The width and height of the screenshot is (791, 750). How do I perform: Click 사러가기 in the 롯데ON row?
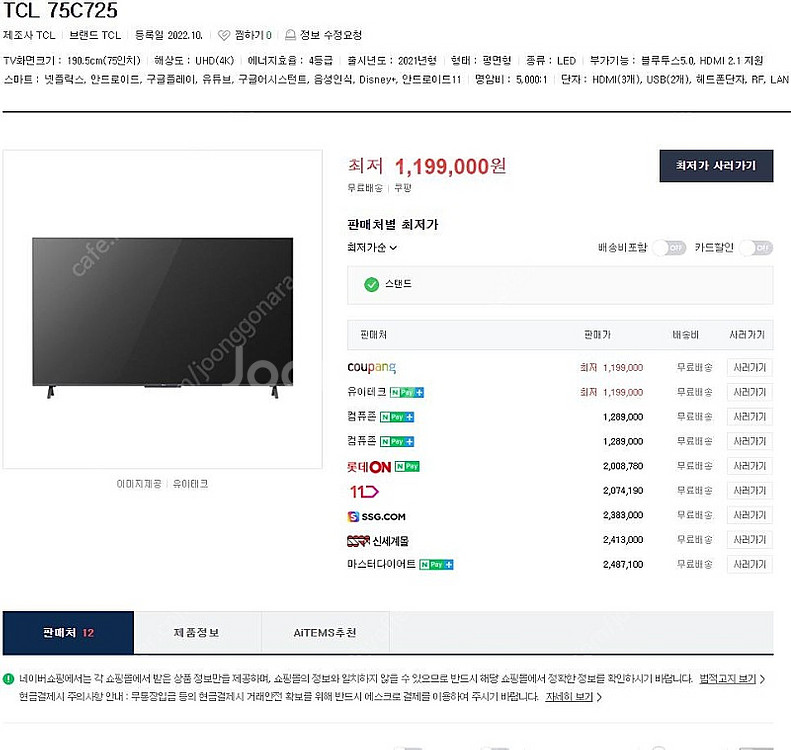[x=749, y=467]
